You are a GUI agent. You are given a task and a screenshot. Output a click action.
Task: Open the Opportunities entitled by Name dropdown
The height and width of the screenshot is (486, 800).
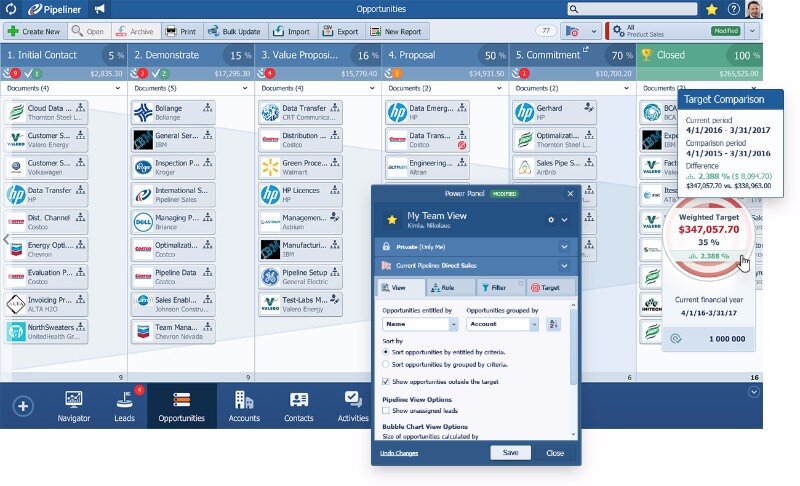tap(420, 324)
